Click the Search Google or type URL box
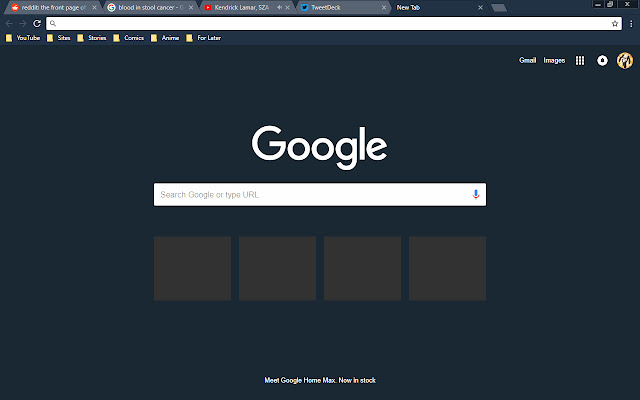 [x=320, y=195]
